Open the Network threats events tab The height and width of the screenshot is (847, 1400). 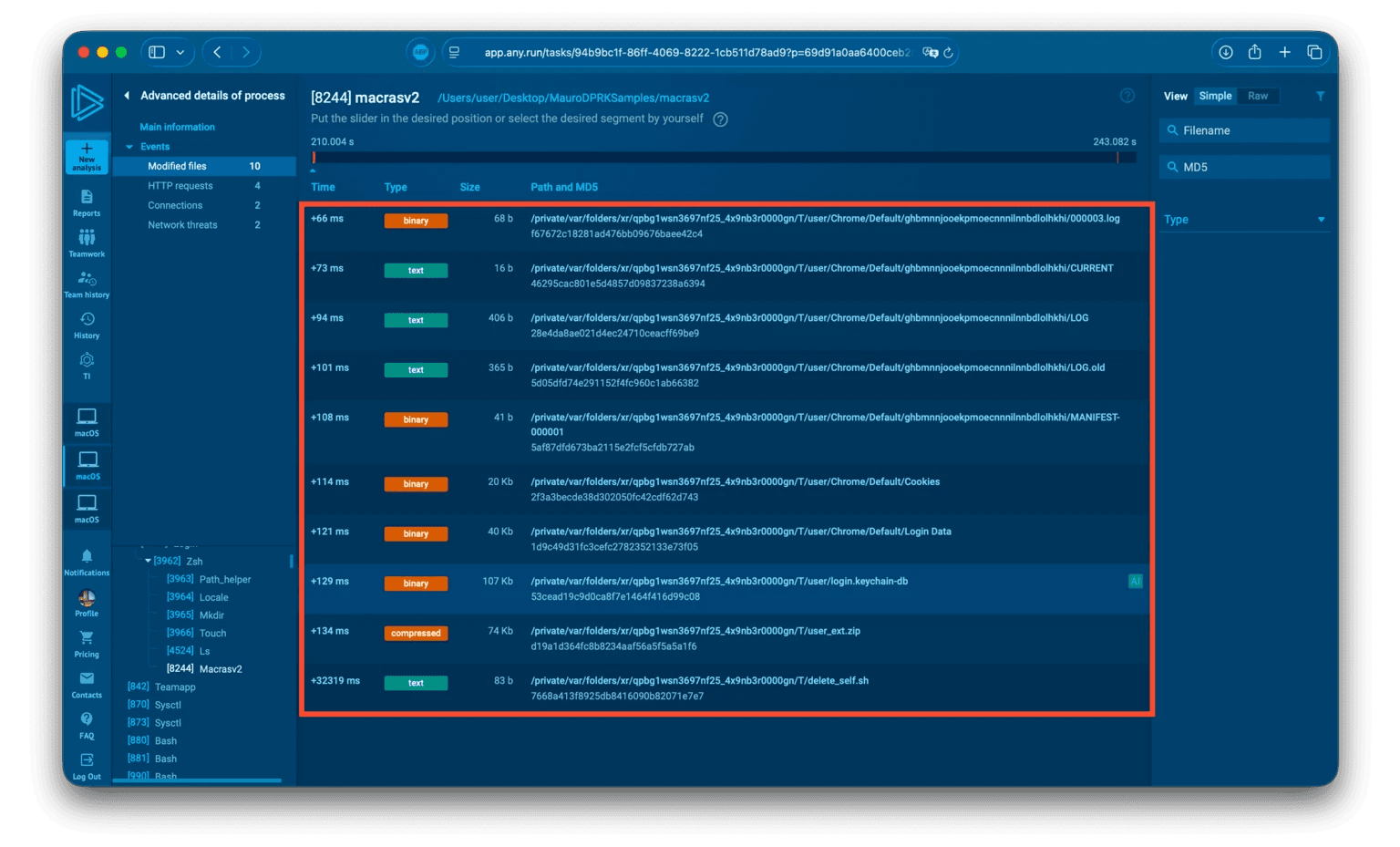(182, 225)
